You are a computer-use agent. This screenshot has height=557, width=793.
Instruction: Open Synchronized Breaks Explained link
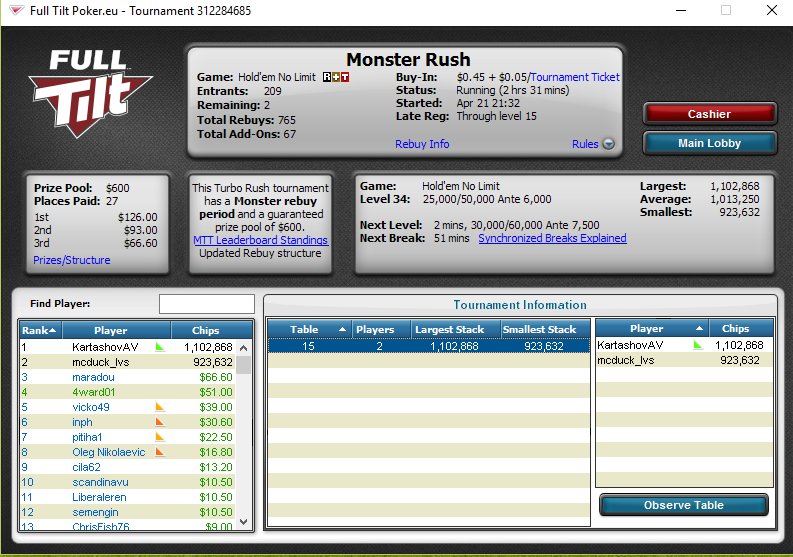552,238
